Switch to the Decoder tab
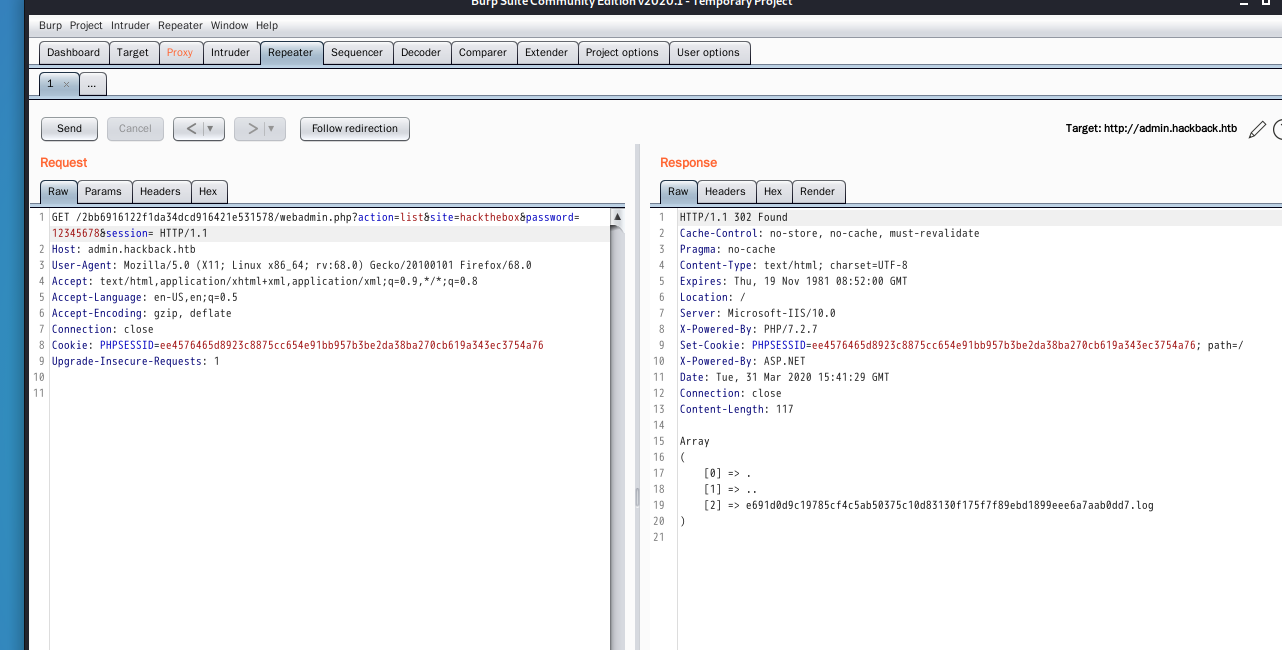This screenshot has width=1282, height=650. [421, 53]
